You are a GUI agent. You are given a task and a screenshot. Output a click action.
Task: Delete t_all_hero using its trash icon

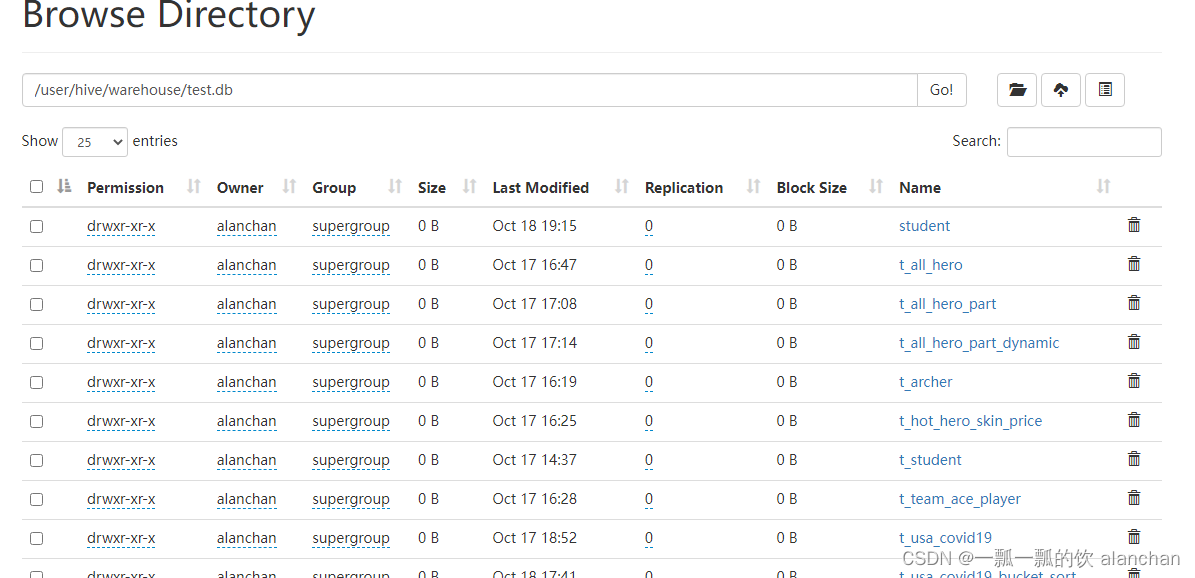(x=1134, y=264)
